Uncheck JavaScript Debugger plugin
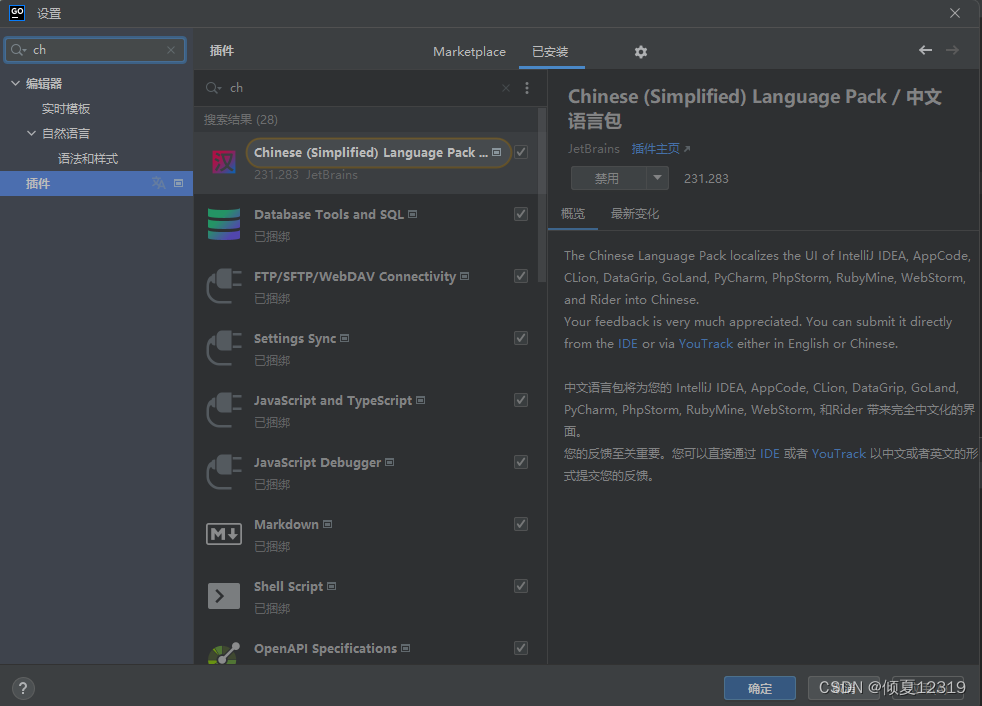The width and height of the screenshot is (982, 706). click(x=521, y=462)
